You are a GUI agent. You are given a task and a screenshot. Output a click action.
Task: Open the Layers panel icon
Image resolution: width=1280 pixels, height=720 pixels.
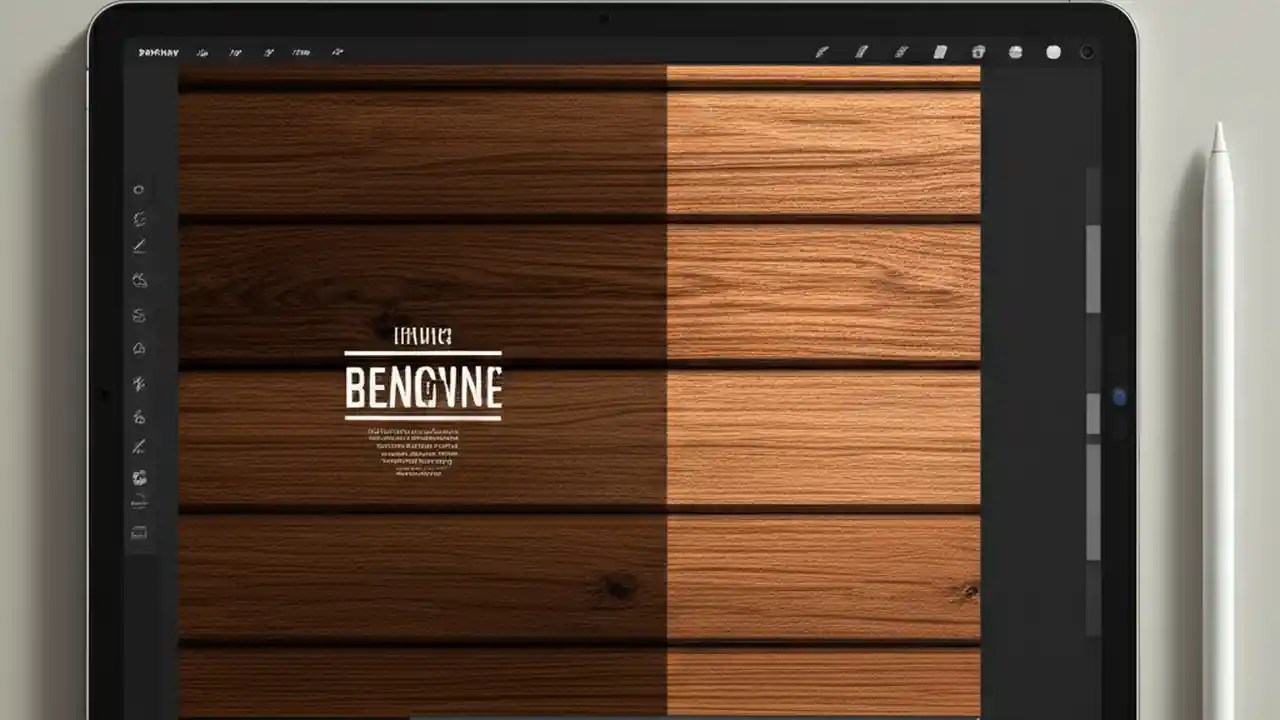click(x=940, y=52)
